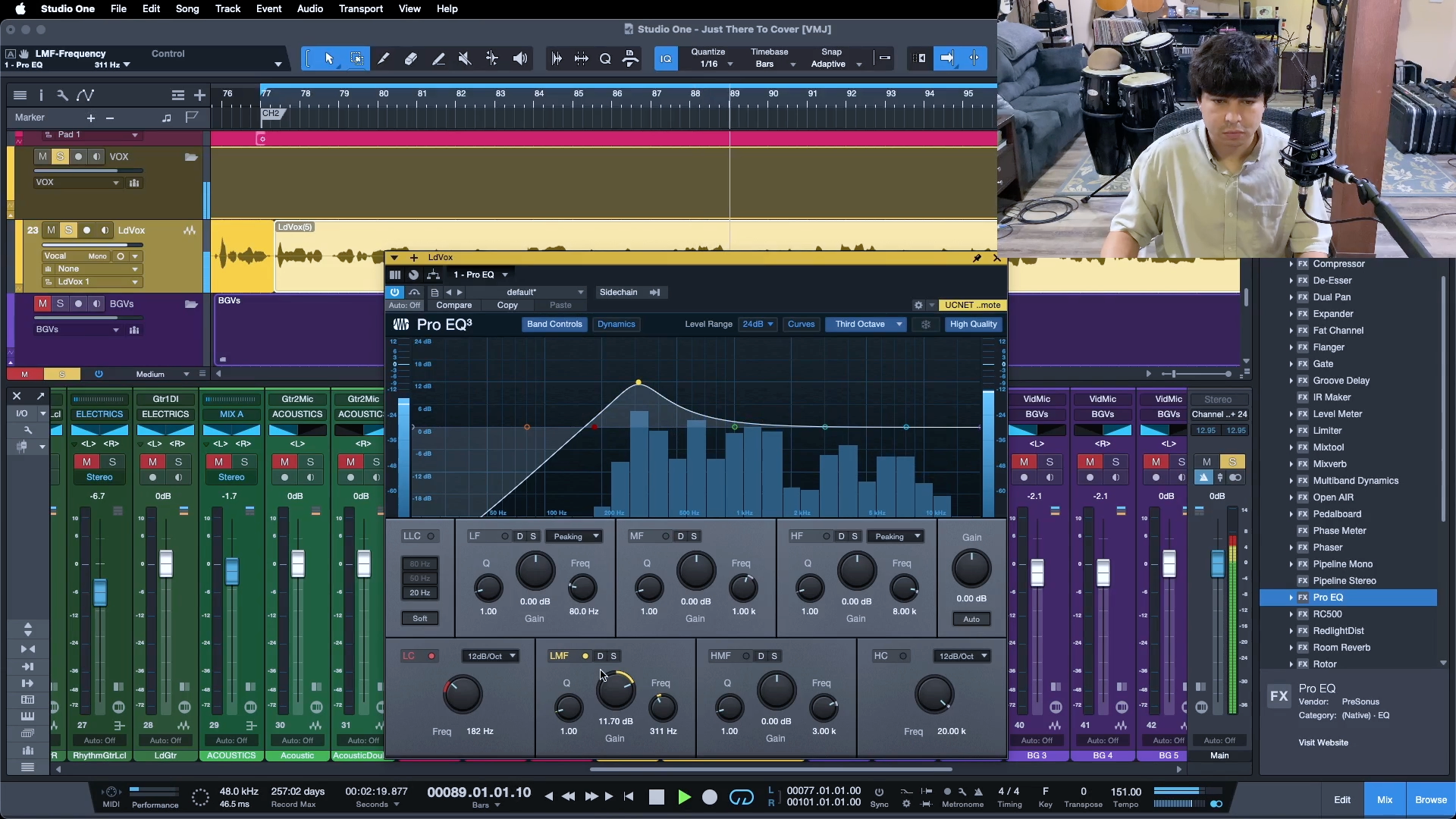Select the Mute tool
Image resolution: width=1456 pixels, height=819 pixels.
(465, 58)
